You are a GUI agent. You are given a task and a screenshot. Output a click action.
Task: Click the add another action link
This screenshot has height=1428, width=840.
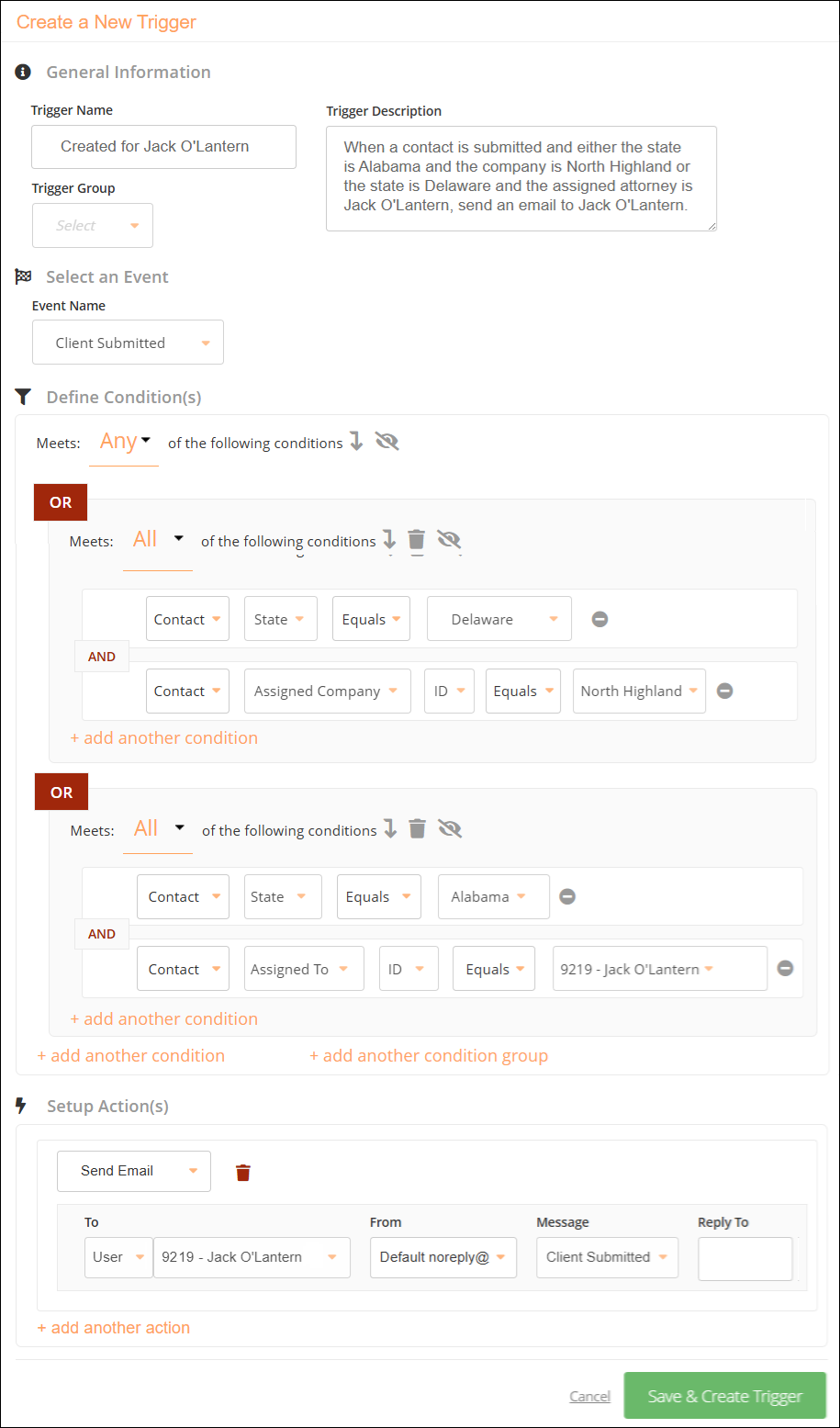click(114, 1327)
